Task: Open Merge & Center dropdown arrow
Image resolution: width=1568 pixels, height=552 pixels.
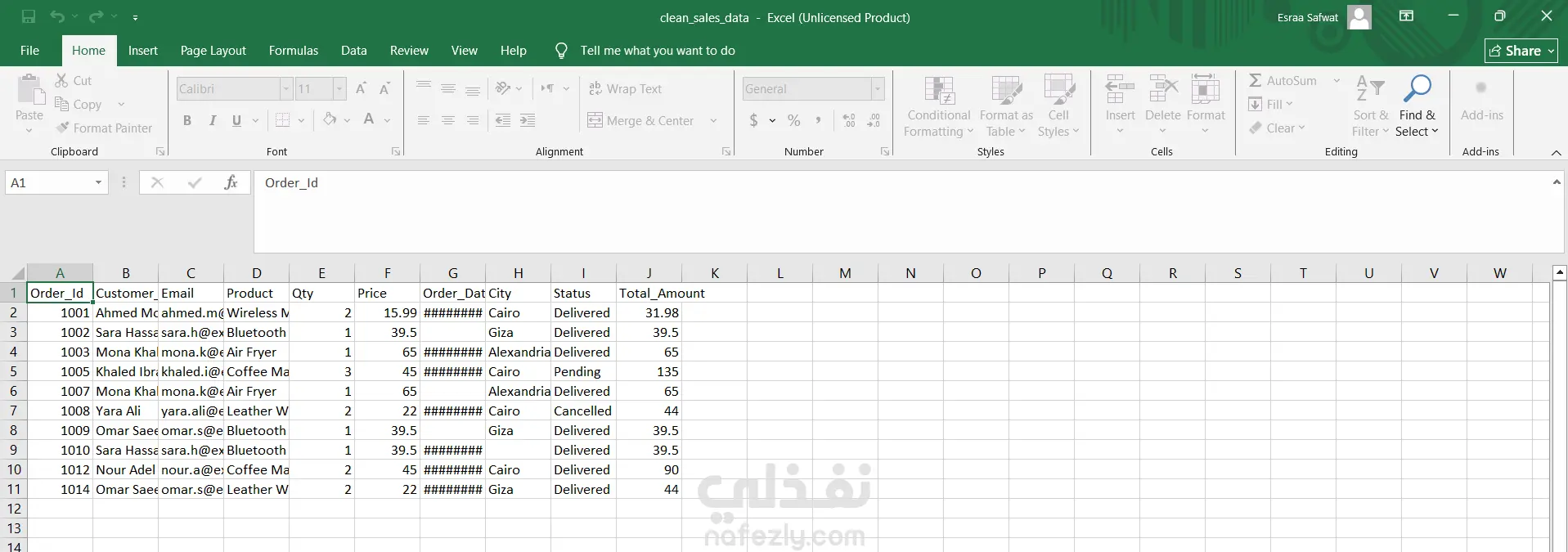Action: click(x=713, y=120)
